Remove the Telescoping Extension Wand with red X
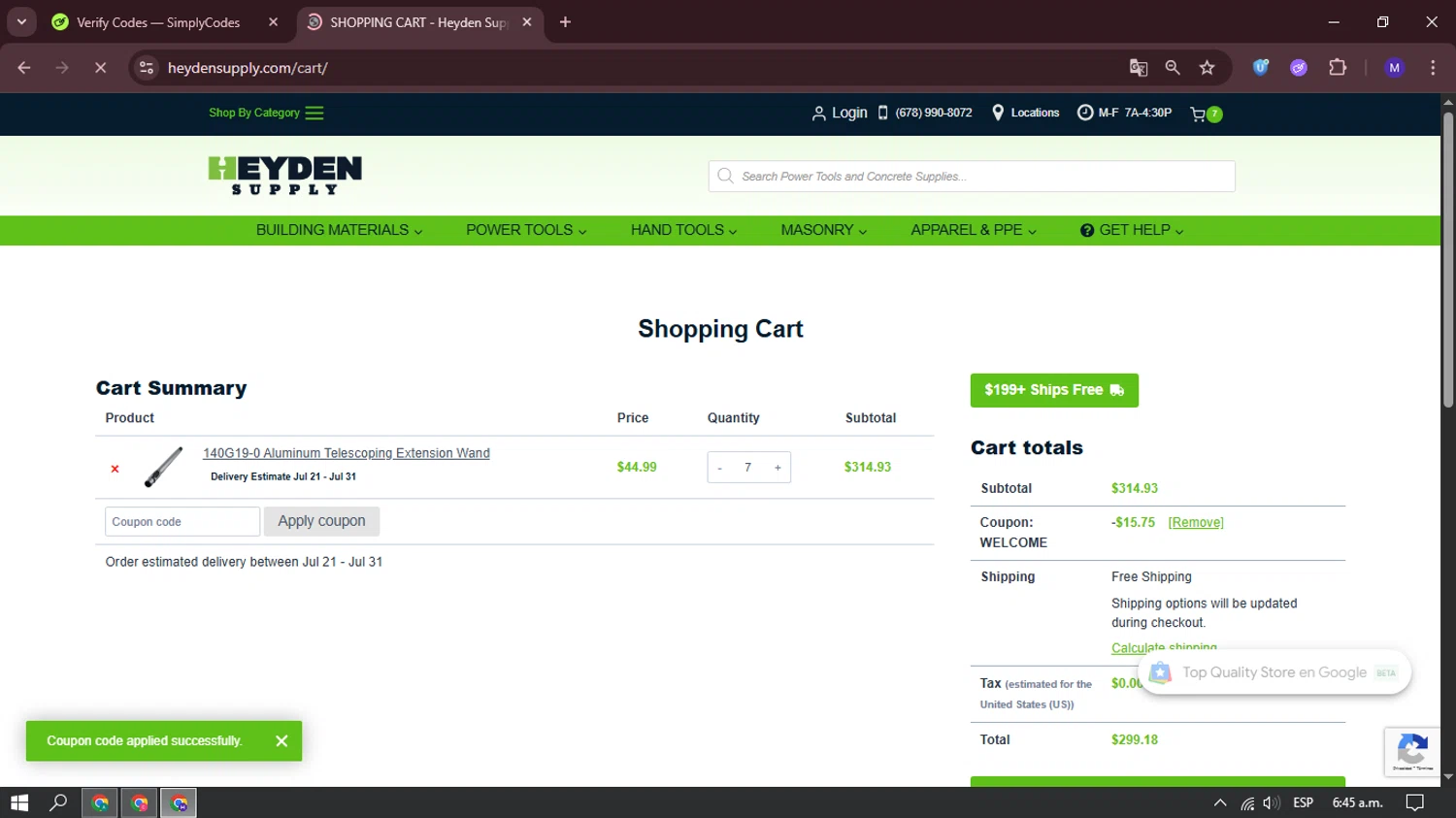 (x=115, y=469)
